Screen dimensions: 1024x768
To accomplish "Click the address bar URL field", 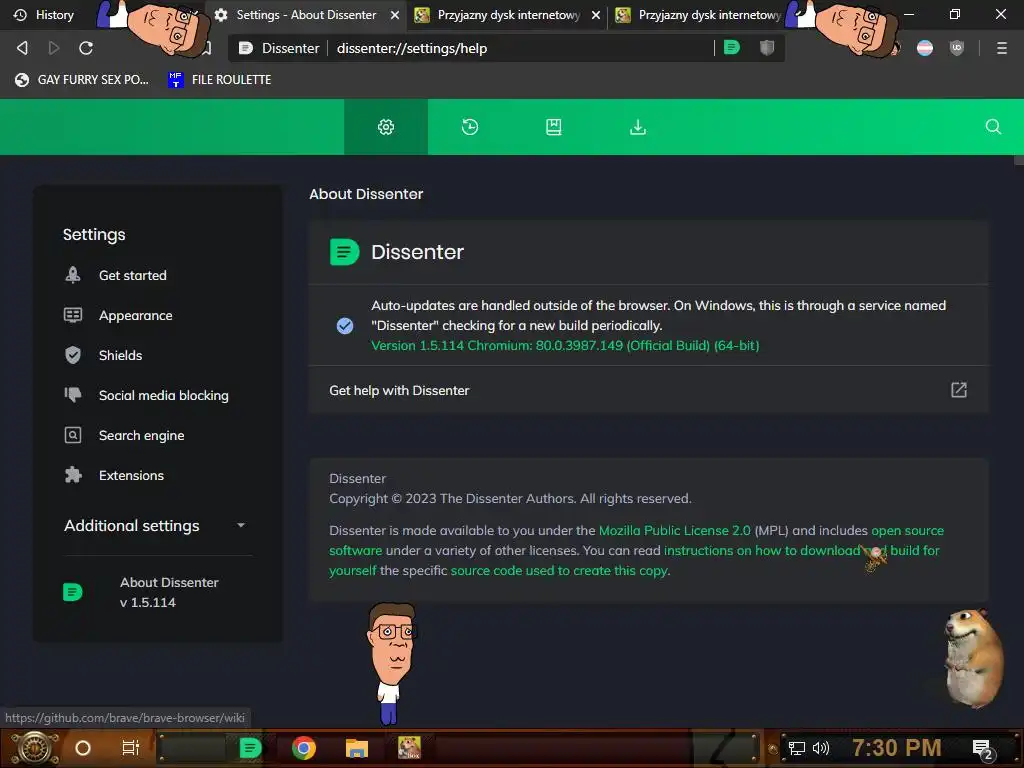I will click(522, 48).
